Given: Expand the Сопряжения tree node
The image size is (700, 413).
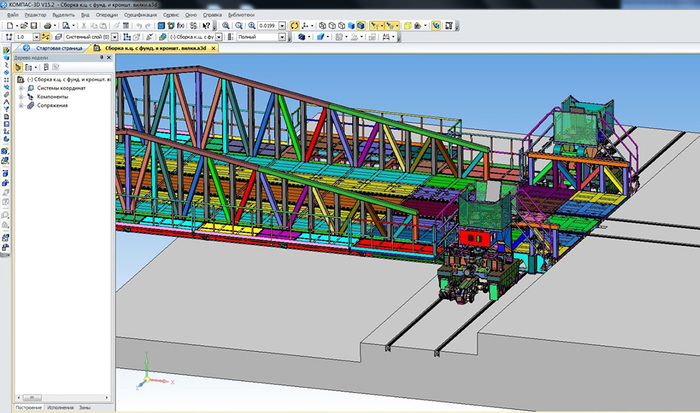Looking at the screenshot, I should 20,104.
